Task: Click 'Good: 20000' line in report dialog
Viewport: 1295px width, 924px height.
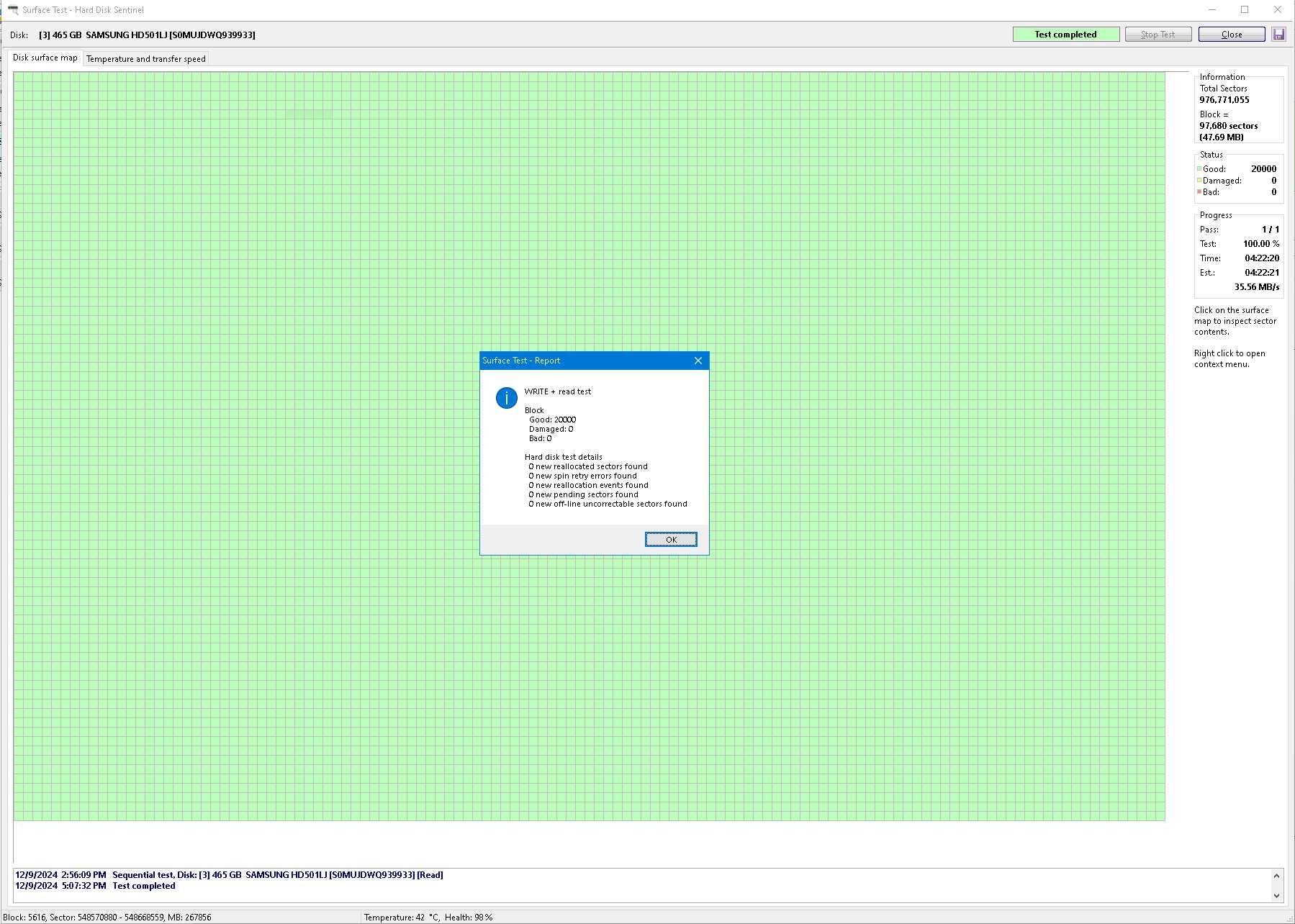Action: [552, 420]
